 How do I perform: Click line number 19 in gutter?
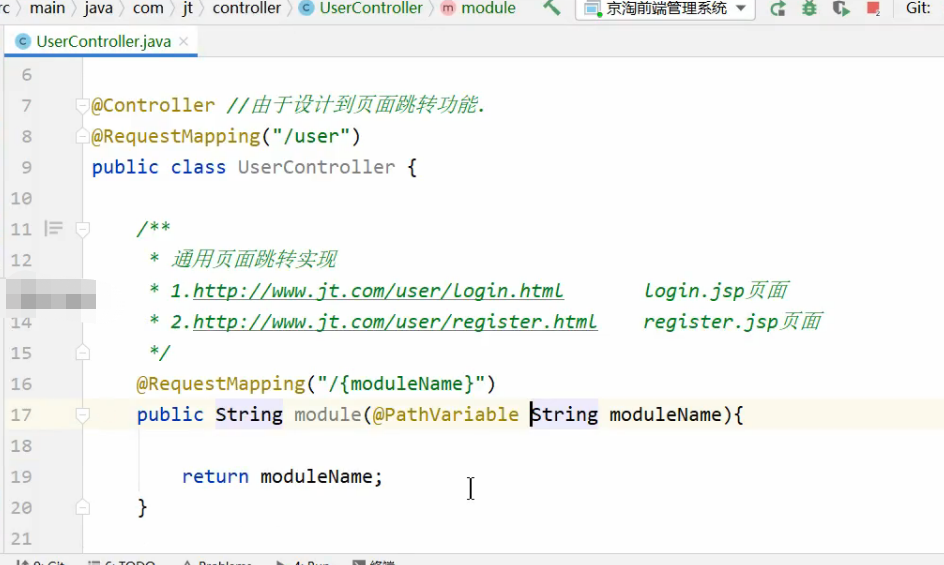point(21,477)
